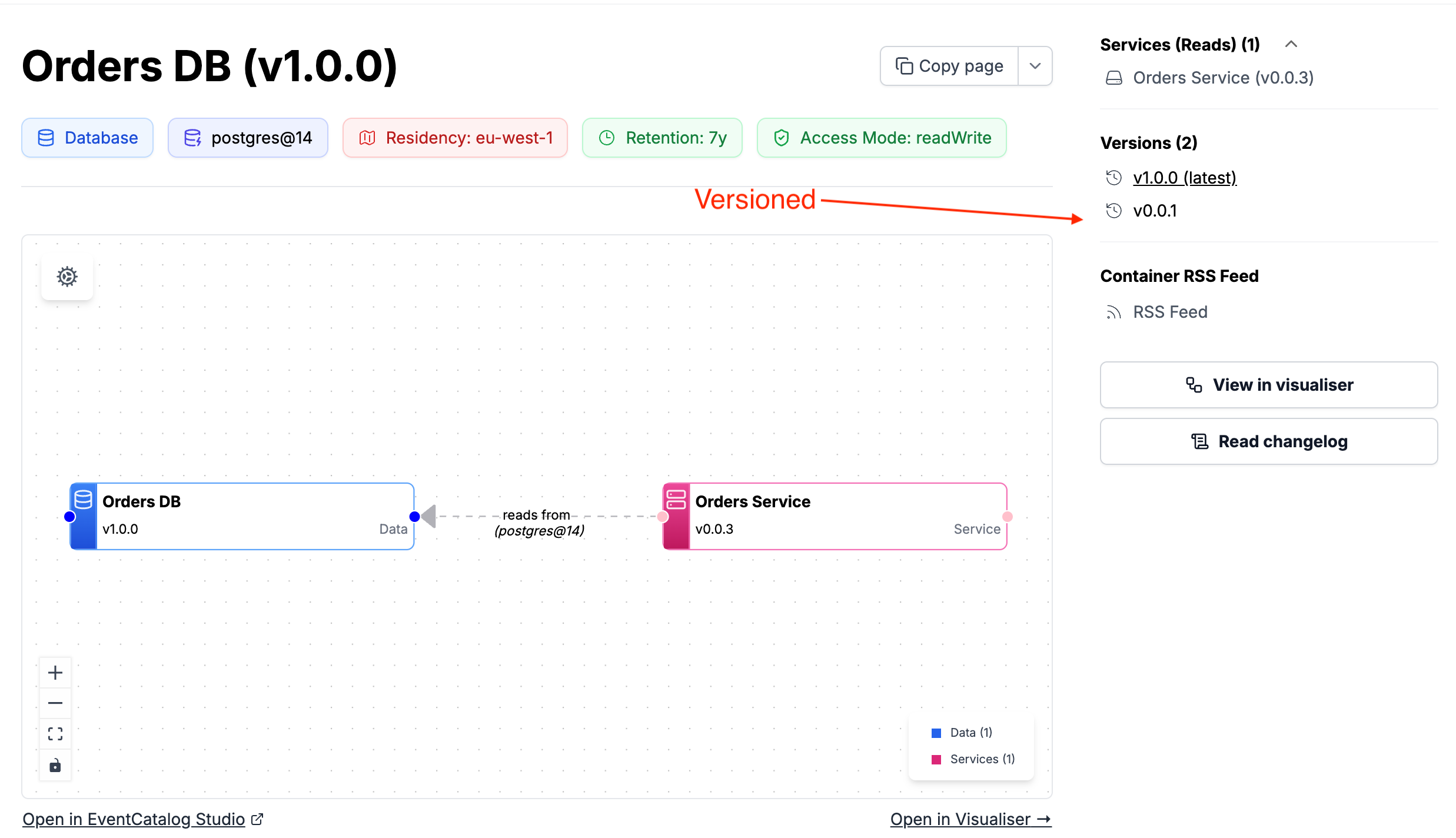Click the RSS Feed icon
Viewport: 1456px width, 838px height.
click(x=1113, y=312)
